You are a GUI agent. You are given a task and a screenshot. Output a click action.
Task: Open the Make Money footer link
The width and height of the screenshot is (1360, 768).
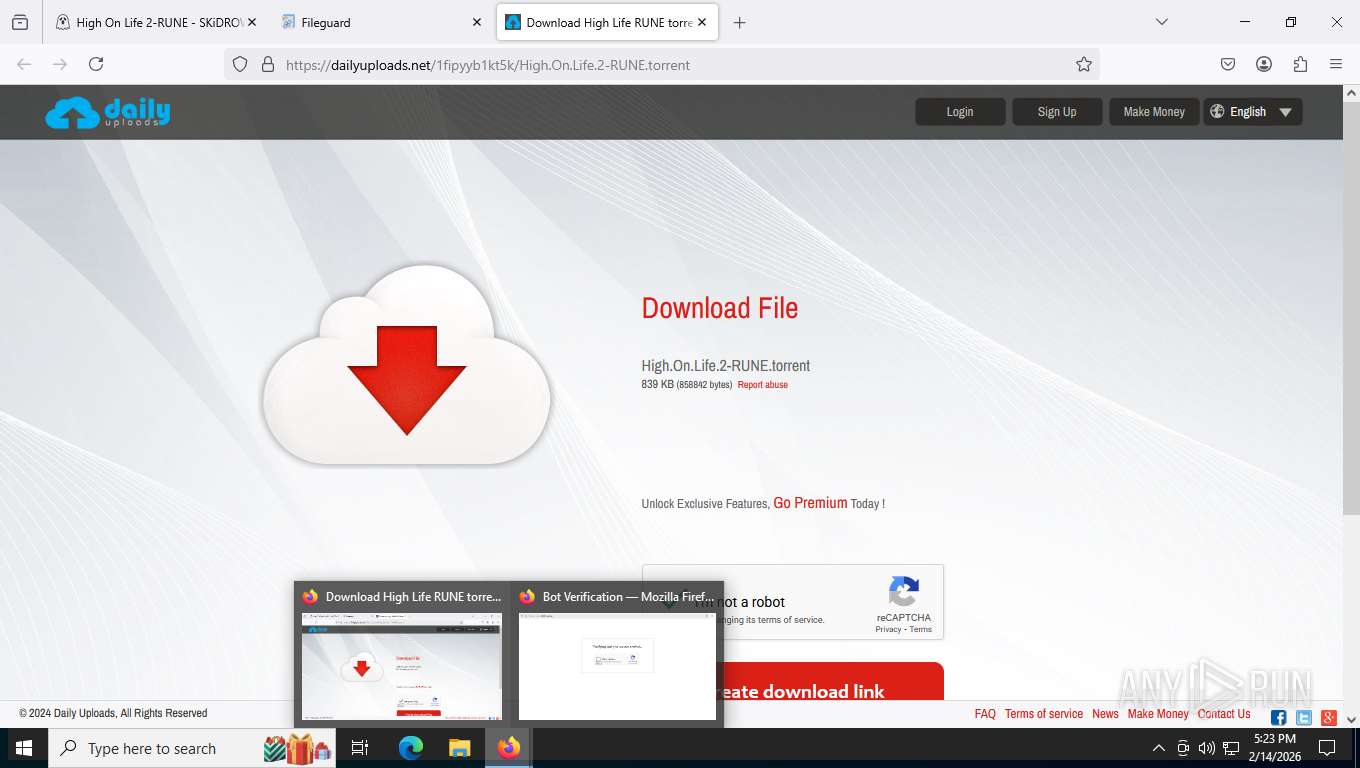tap(1158, 714)
